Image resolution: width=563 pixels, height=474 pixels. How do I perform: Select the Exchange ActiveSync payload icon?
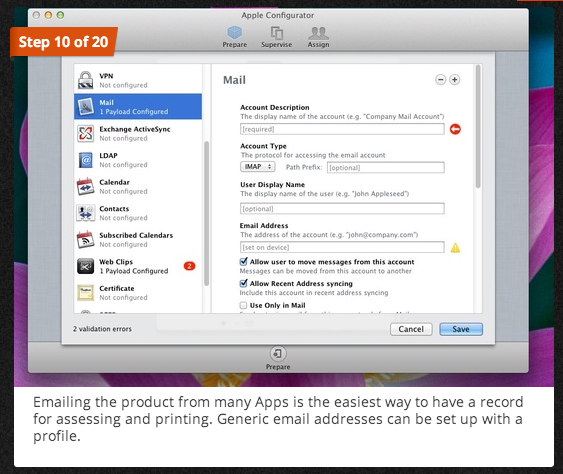click(x=85, y=133)
